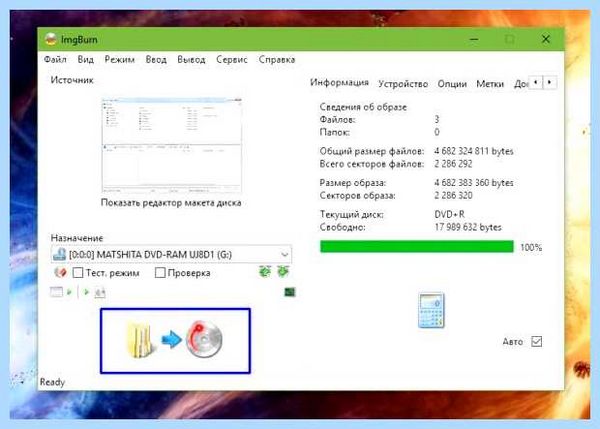Open the Вид menu
Viewport: 600px width, 429px height.
coord(85,60)
